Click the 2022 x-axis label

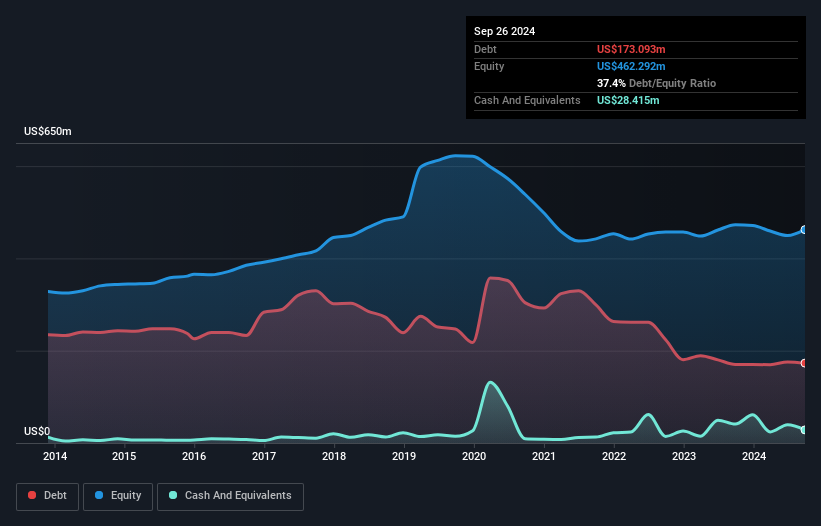pos(614,456)
